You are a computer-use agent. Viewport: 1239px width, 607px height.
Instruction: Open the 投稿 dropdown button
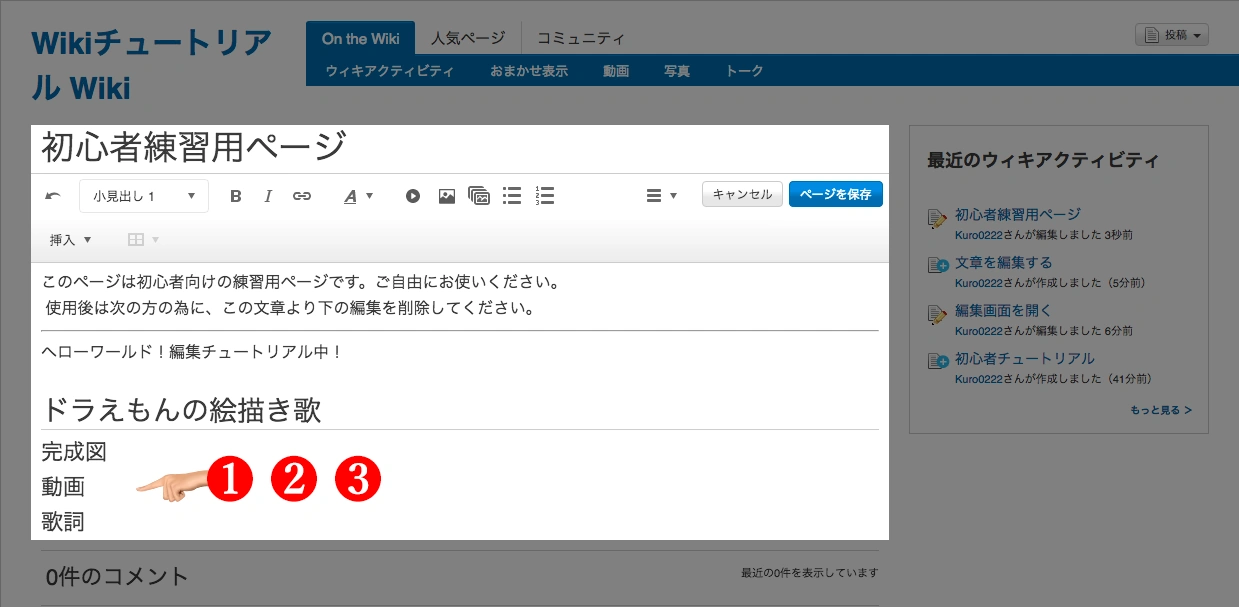[1172, 35]
